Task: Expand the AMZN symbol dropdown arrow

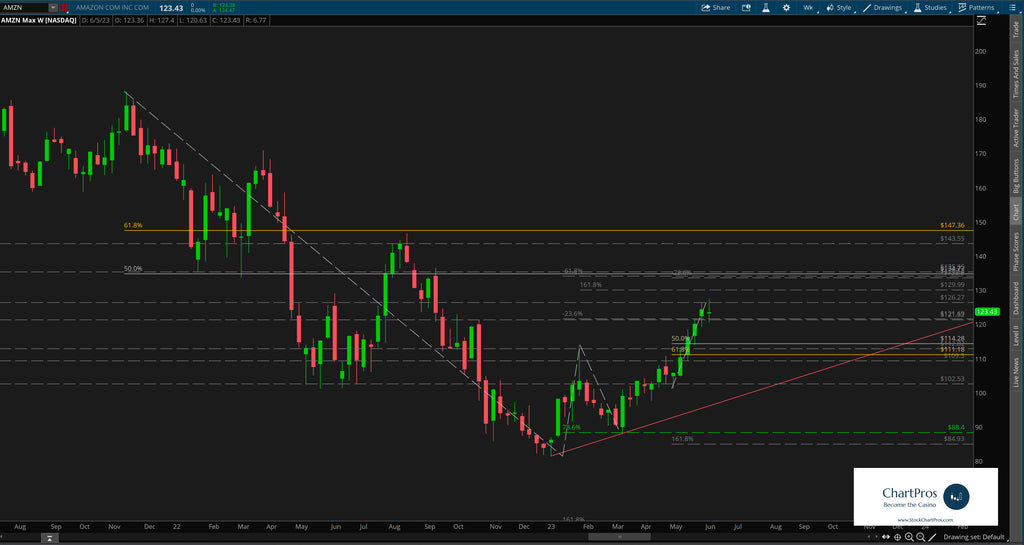Action: pos(53,7)
